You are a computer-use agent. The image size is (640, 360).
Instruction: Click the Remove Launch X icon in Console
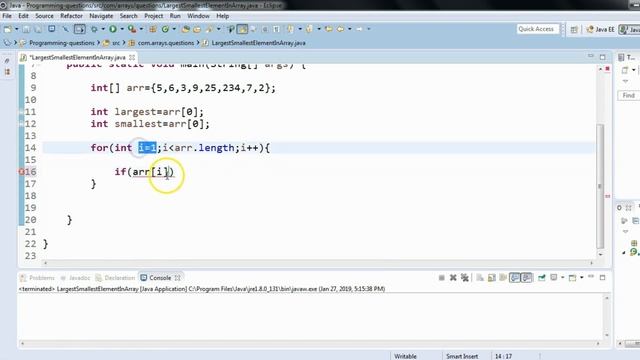tap(453, 278)
